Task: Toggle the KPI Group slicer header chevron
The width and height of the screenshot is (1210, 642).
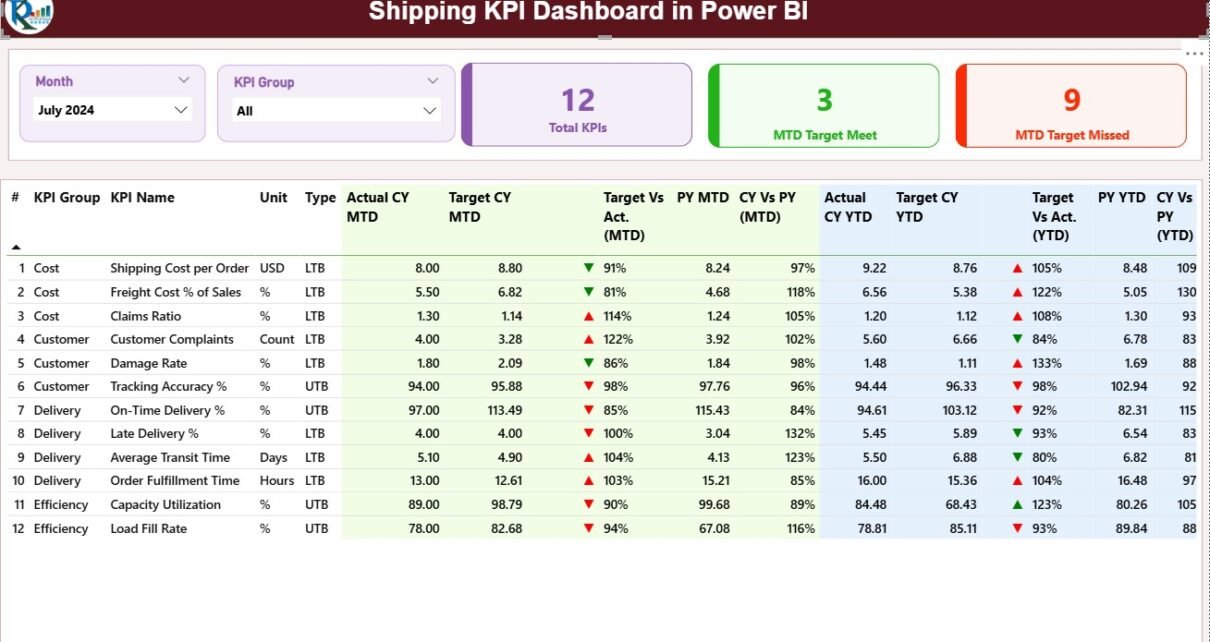Action: click(433, 81)
